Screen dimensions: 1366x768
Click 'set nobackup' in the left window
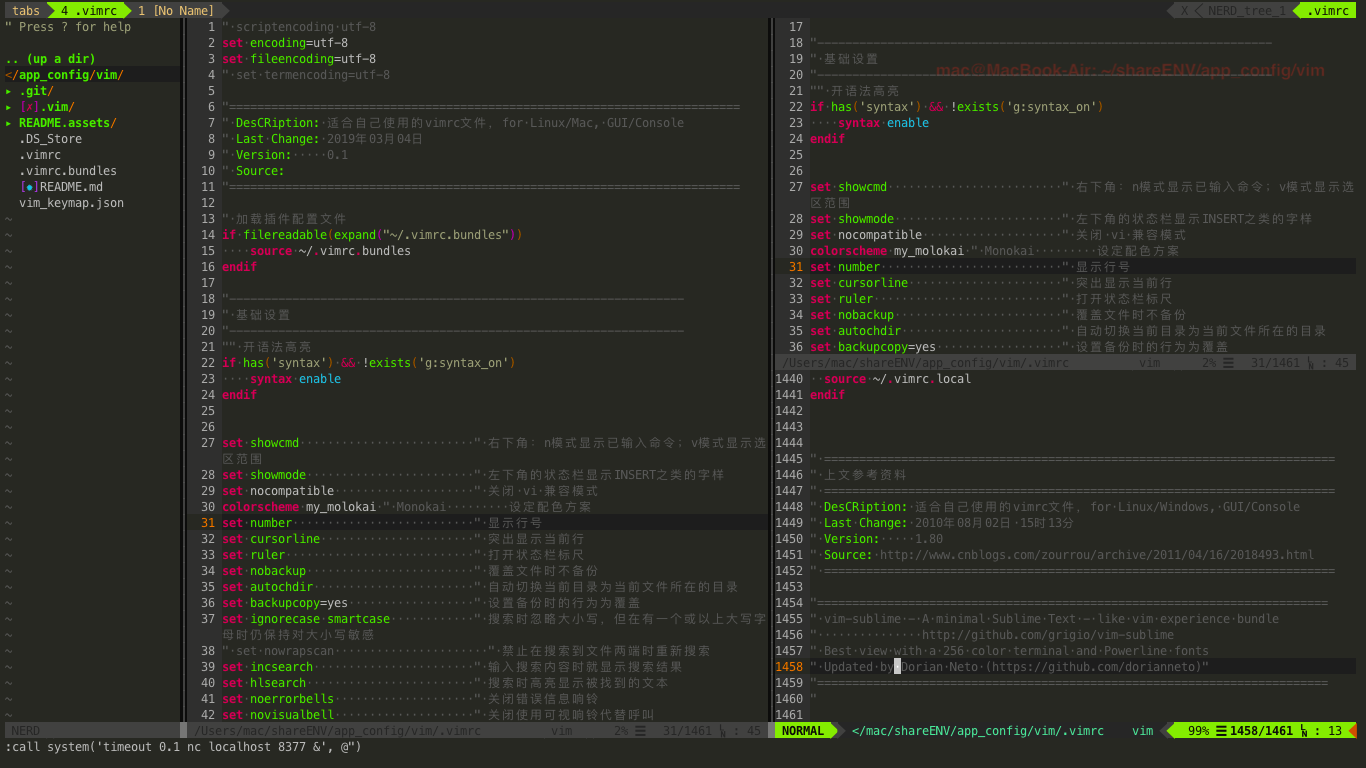click(264, 571)
